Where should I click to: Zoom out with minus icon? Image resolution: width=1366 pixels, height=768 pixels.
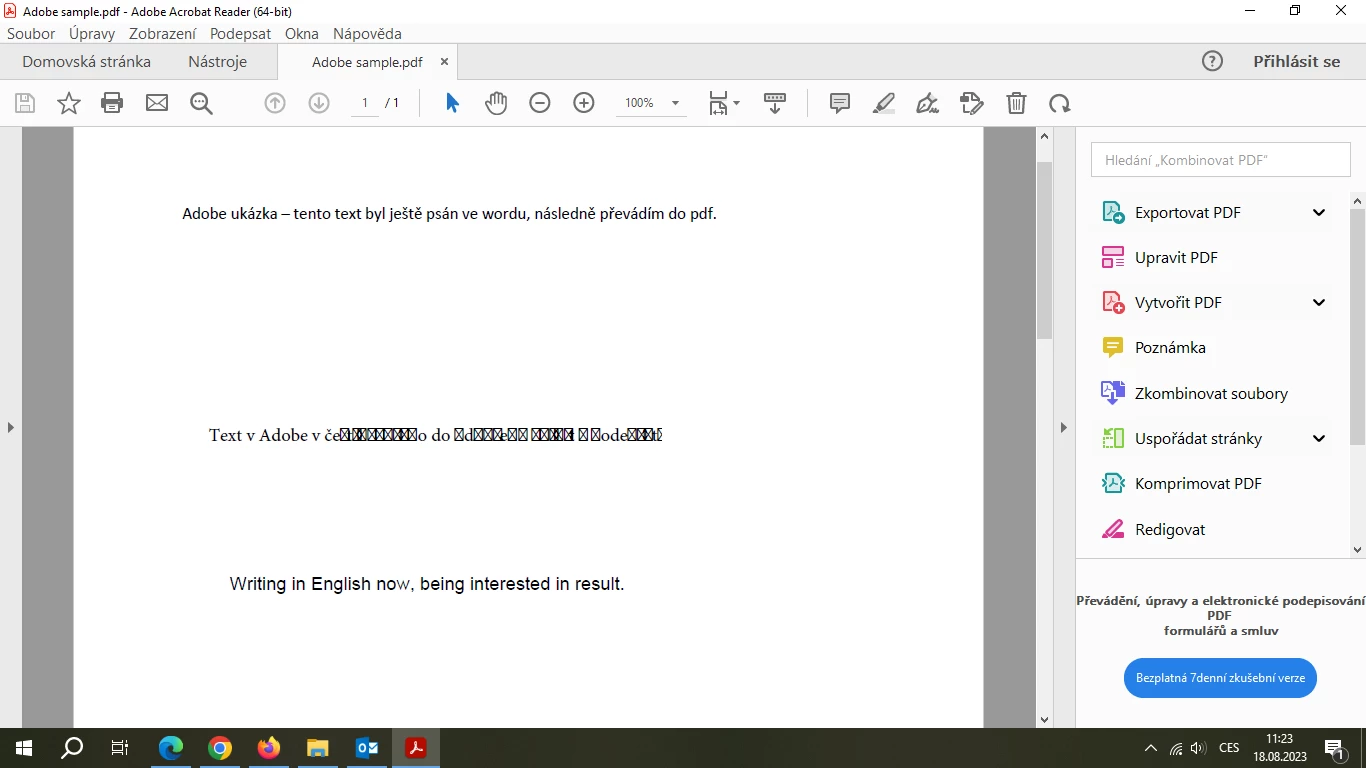pos(540,103)
